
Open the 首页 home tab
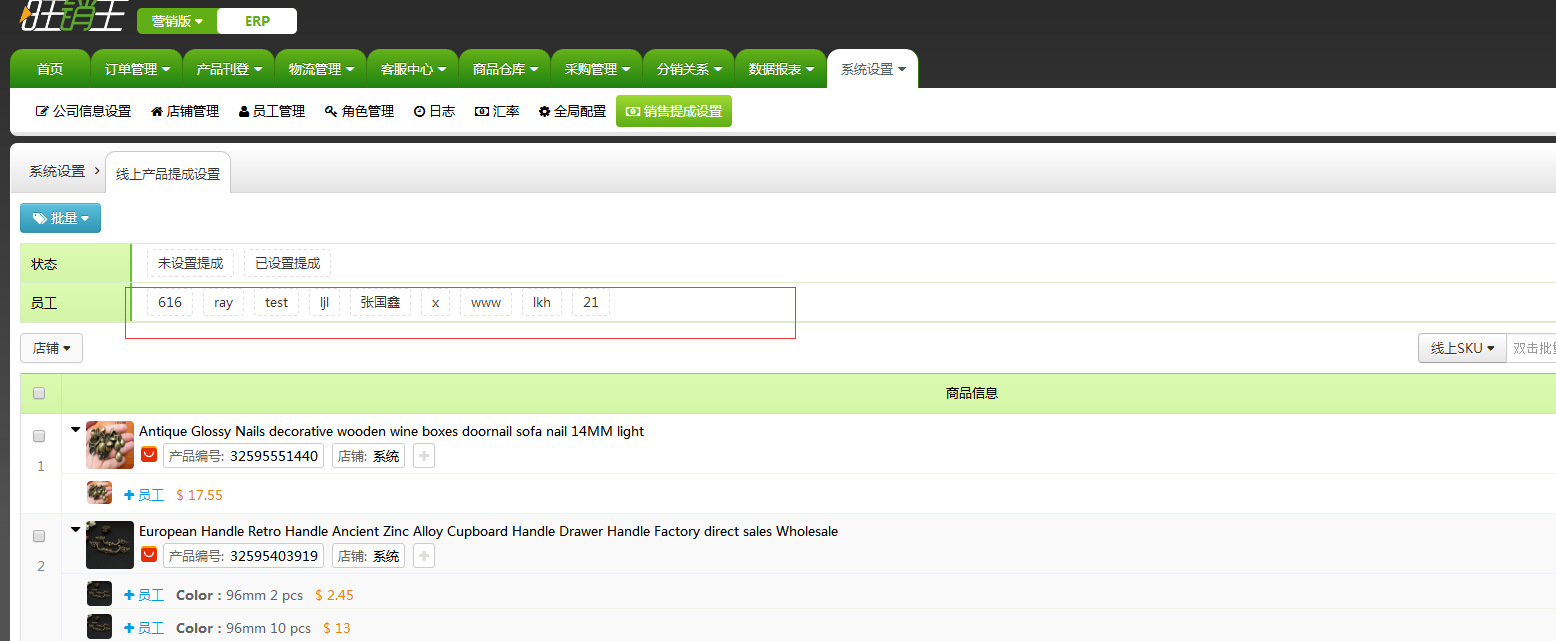[x=50, y=69]
